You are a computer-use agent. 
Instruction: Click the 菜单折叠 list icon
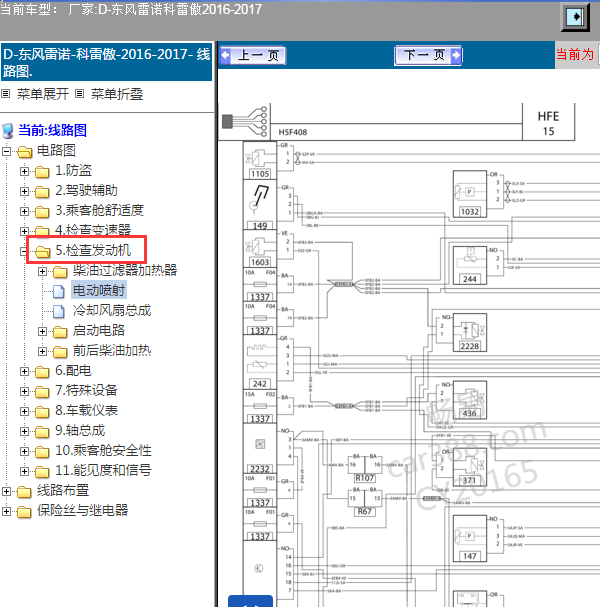click(79, 94)
